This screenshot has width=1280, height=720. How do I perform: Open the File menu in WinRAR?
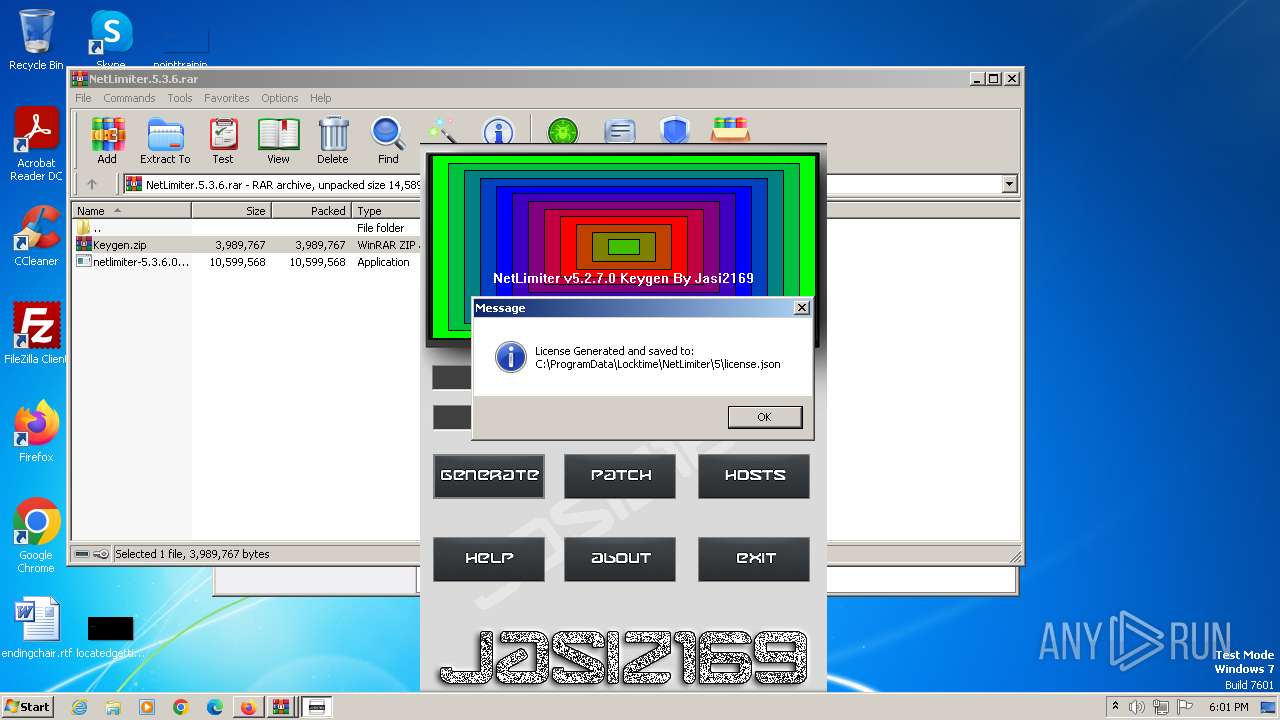[x=83, y=98]
